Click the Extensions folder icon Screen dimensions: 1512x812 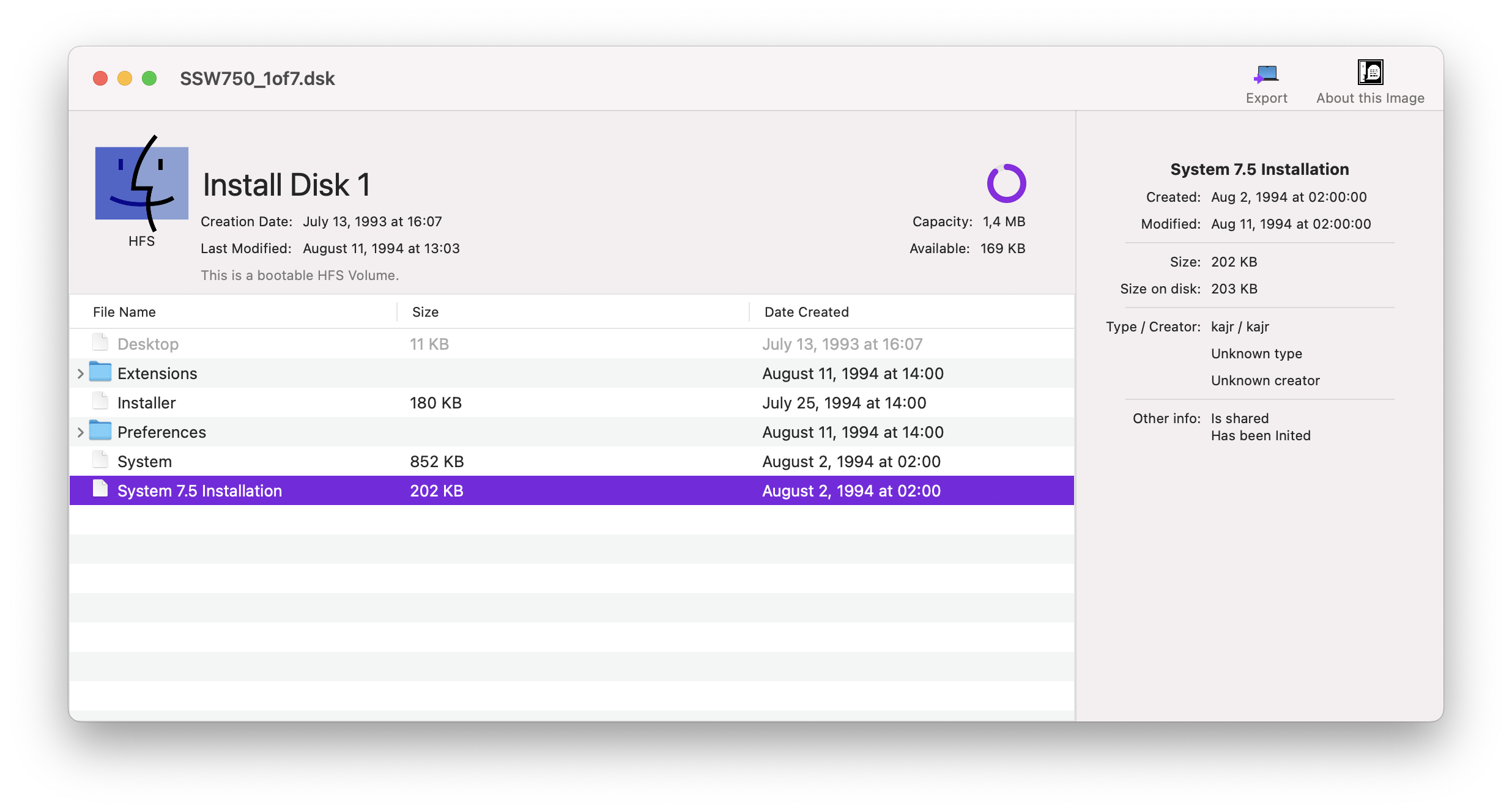coord(100,372)
